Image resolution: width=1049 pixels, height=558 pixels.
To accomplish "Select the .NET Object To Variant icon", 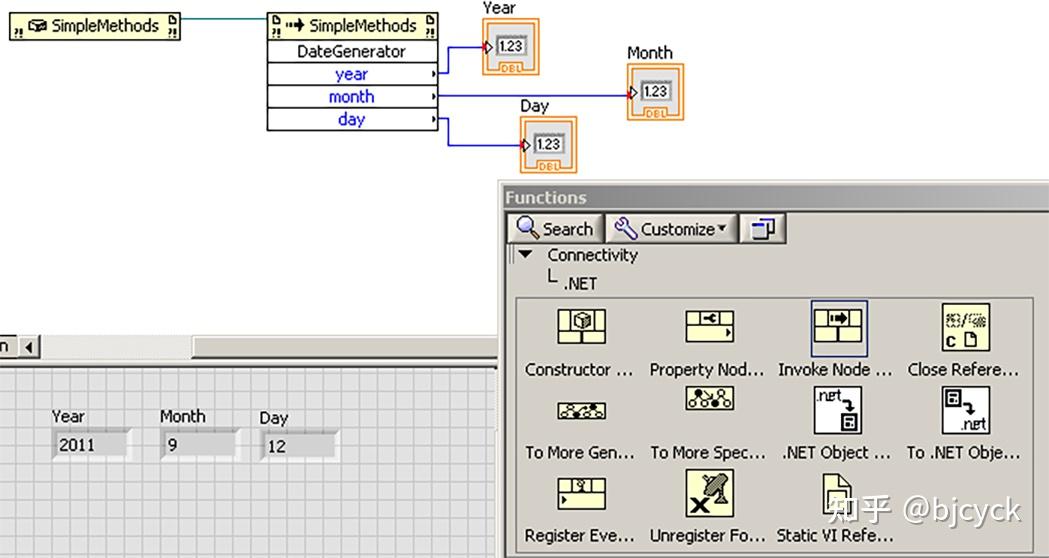I will [837, 410].
